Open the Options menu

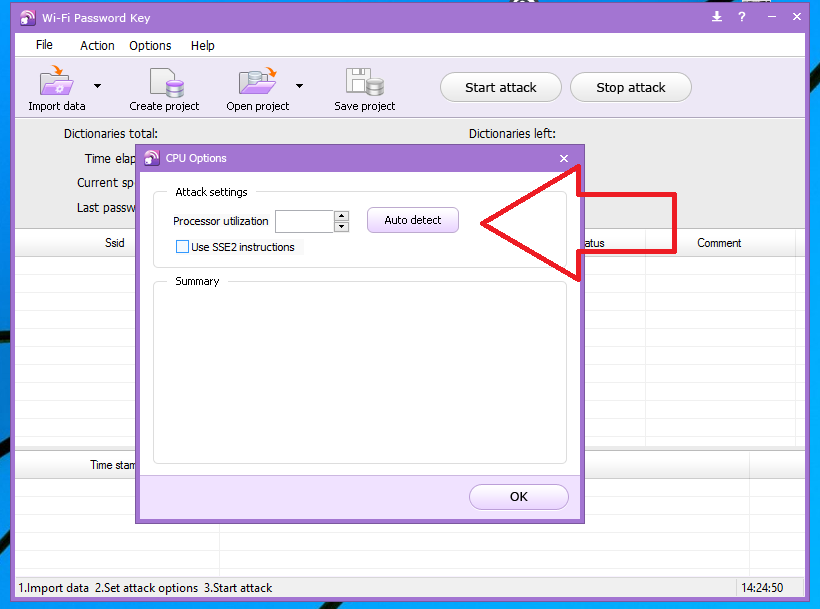[x=150, y=45]
